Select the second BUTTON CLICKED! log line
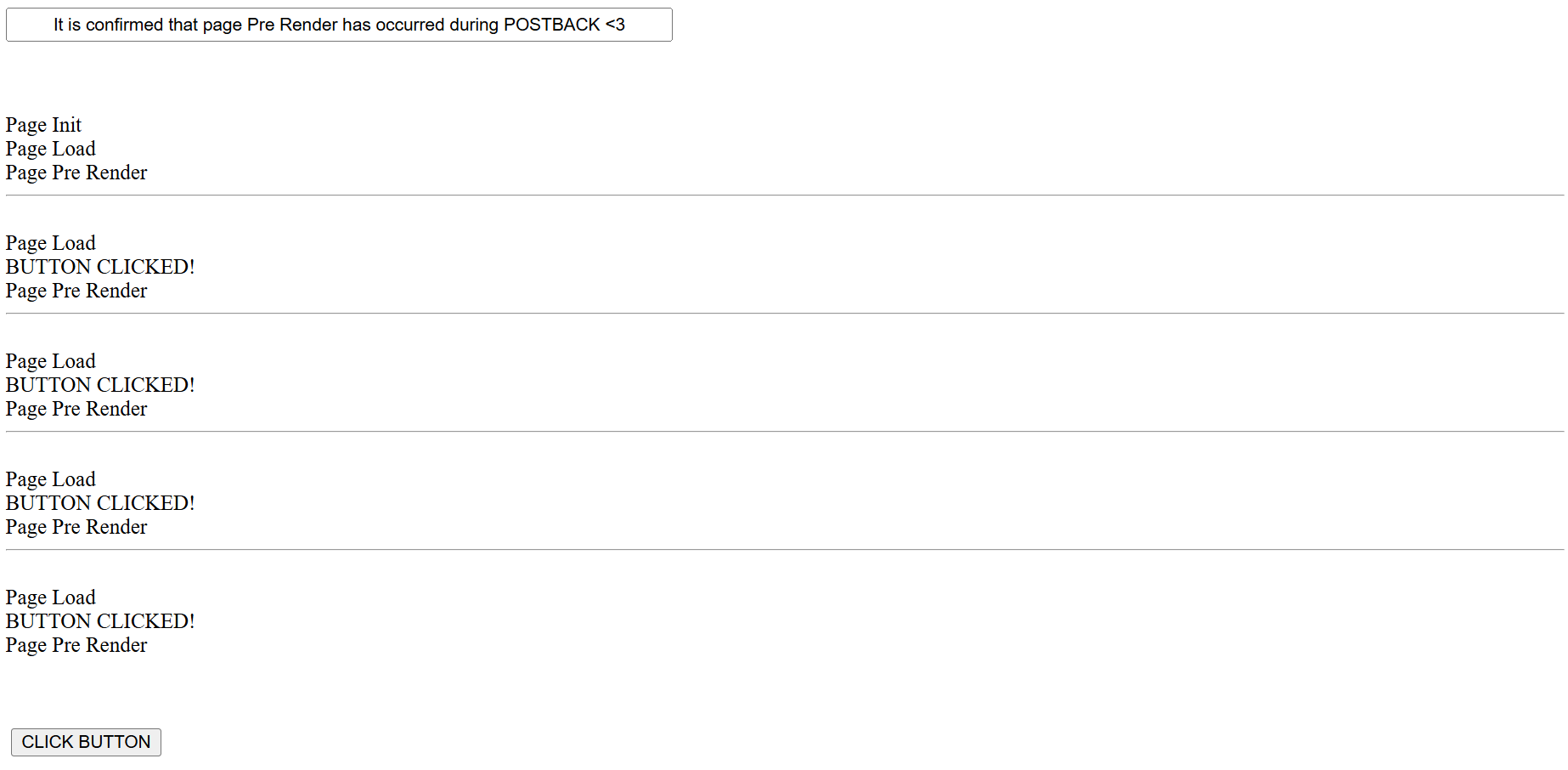The width and height of the screenshot is (1568, 770). coord(100,385)
